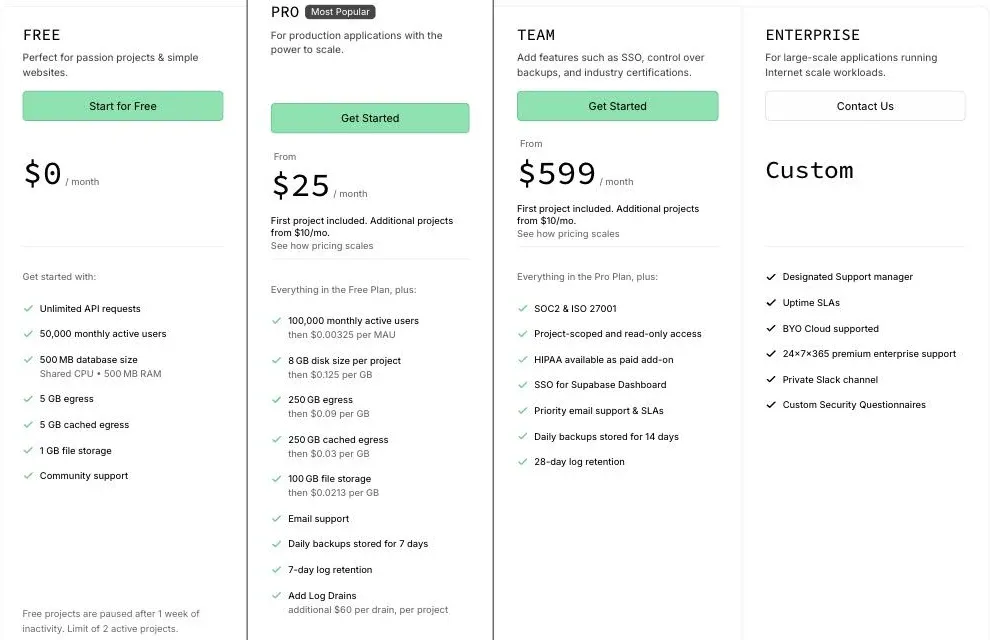Click checkmark next to Designated Support manager
990x640 pixels.
pyautogui.click(x=771, y=276)
